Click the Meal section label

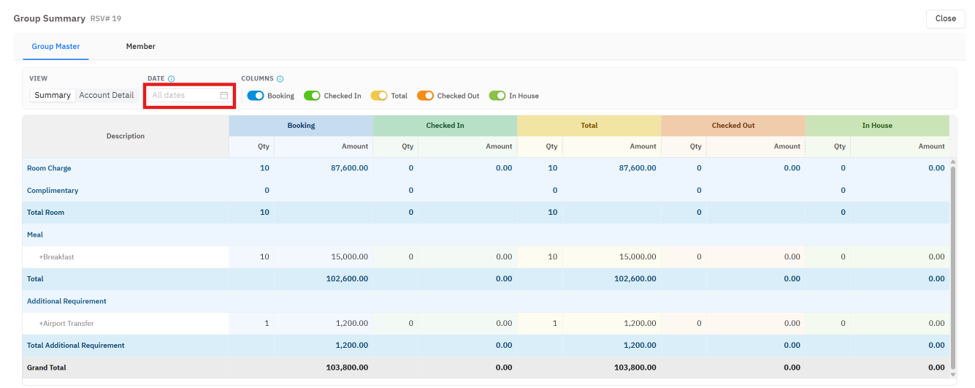pyautogui.click(x=35, y=234)
